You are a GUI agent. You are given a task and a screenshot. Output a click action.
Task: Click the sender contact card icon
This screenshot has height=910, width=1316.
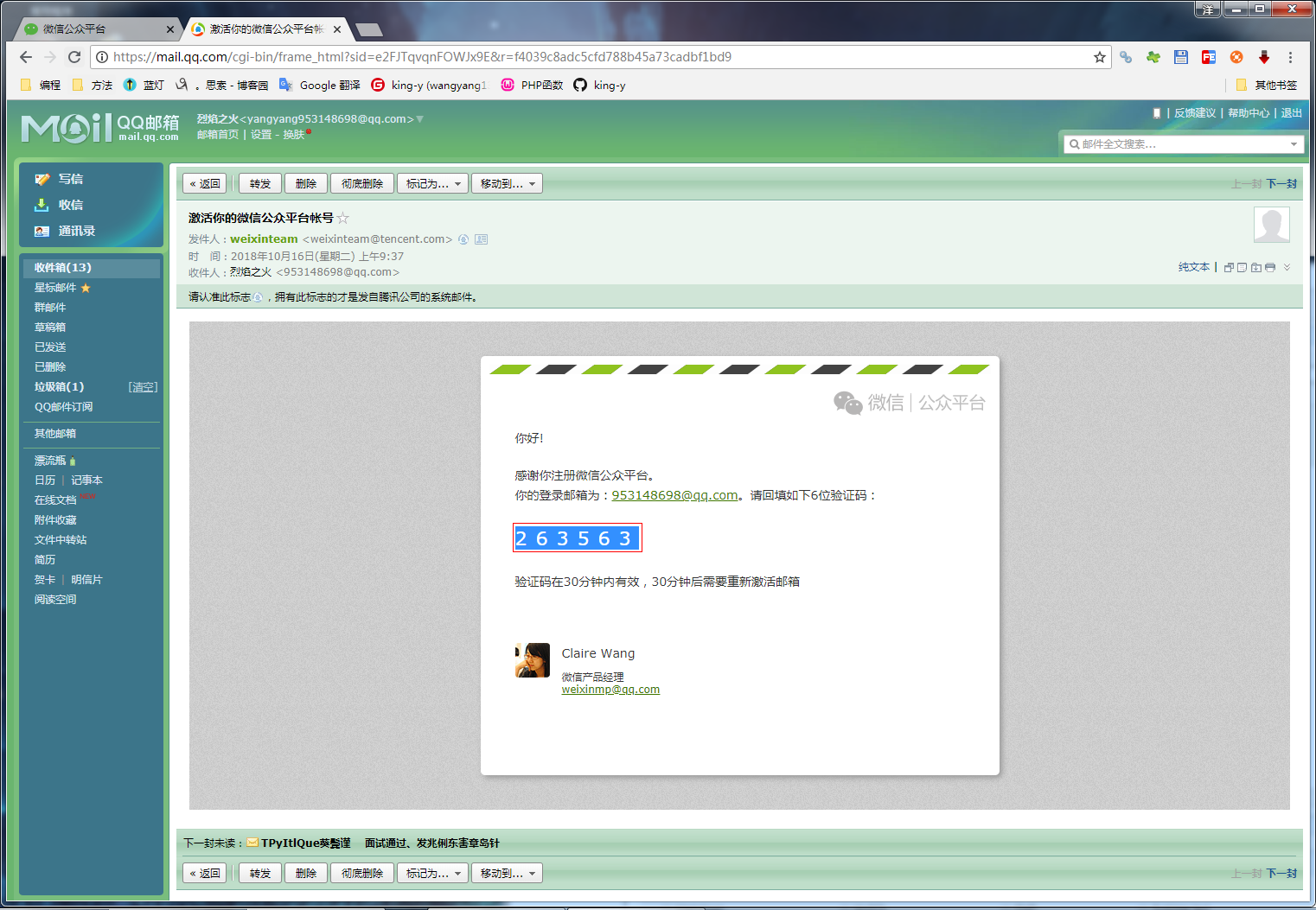[x=482, y=239]
